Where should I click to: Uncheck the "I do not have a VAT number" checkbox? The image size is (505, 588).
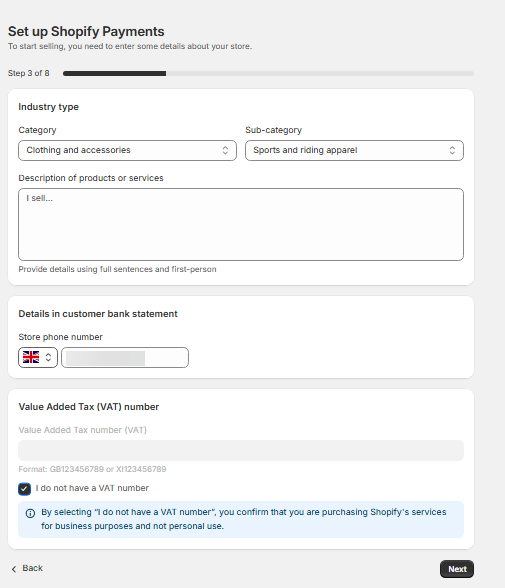point(24,489)
